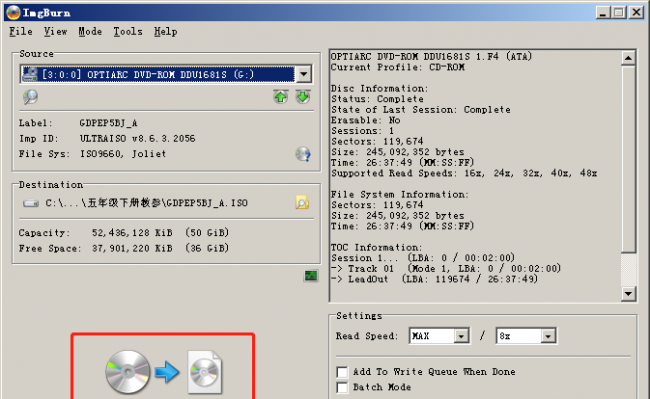Click the load tray green up arrow icon
Image resolution: width=650 pixels, height=399 pixels.
tap(281, 97)
